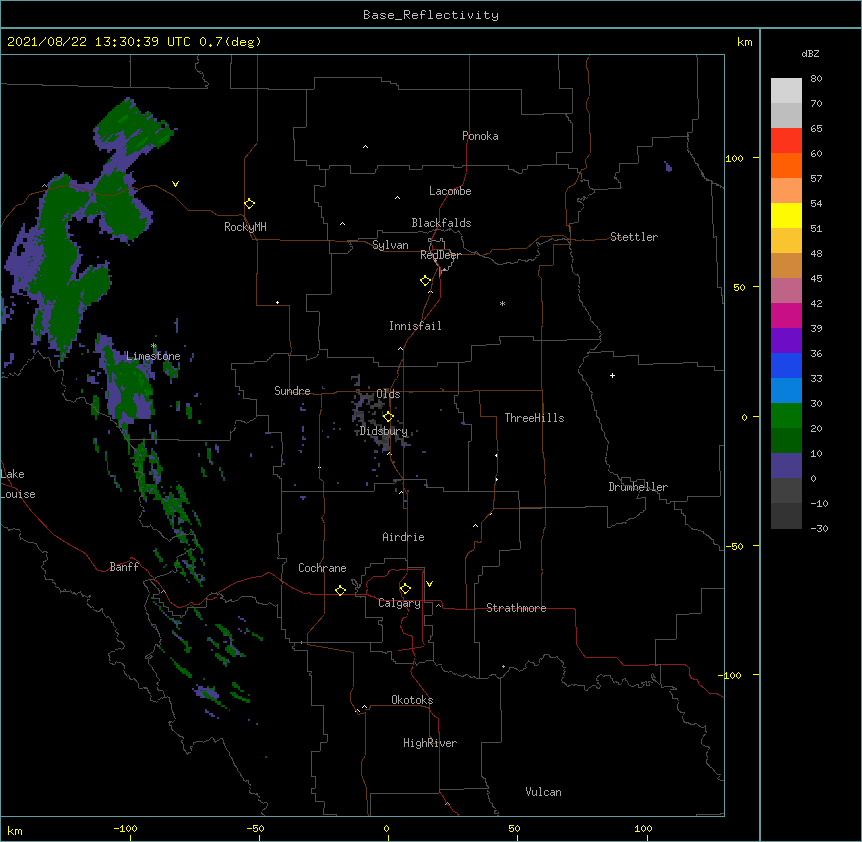Click the Innisfail city label

pyautogui.click(x=415, y=326)
